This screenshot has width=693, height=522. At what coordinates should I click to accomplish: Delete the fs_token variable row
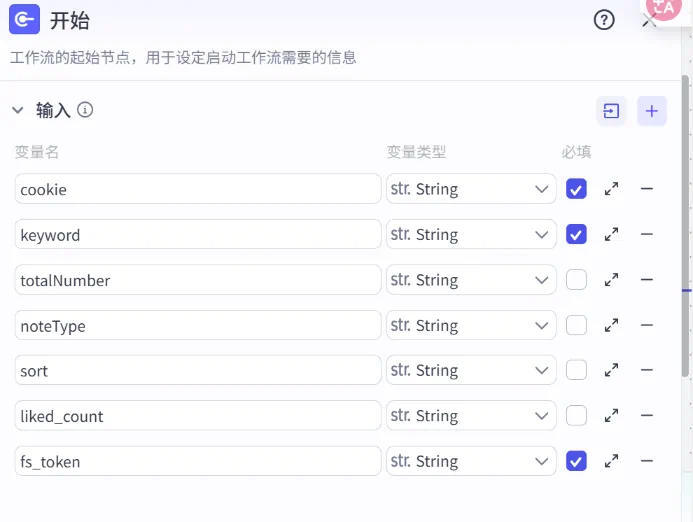pos(647,461)
